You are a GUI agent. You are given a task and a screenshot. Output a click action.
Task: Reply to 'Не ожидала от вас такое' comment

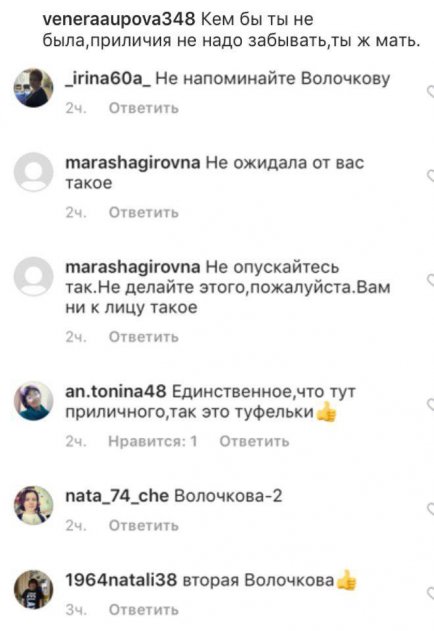[143, 212]
